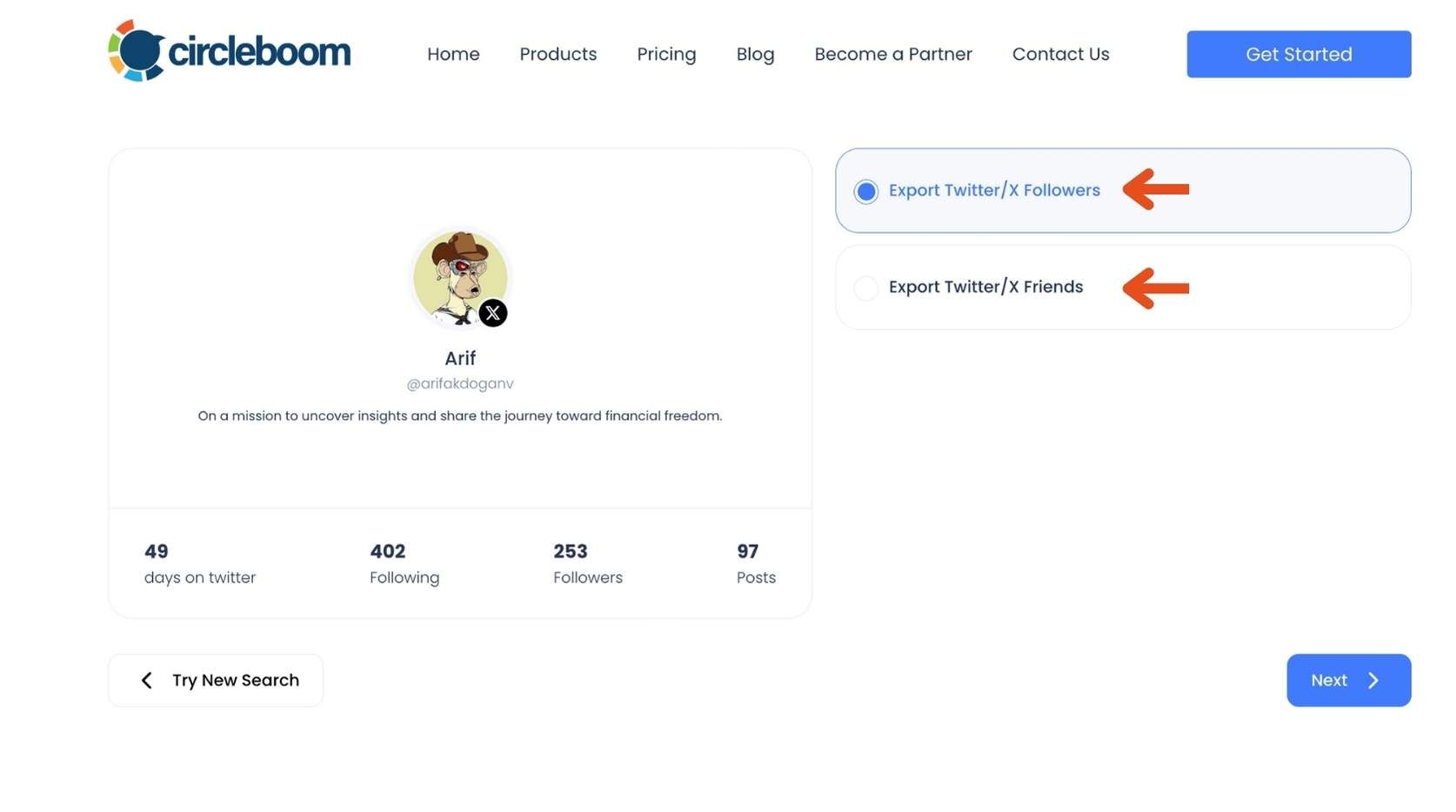Click the red arrow beside Export Followers

click(1156, 190)
